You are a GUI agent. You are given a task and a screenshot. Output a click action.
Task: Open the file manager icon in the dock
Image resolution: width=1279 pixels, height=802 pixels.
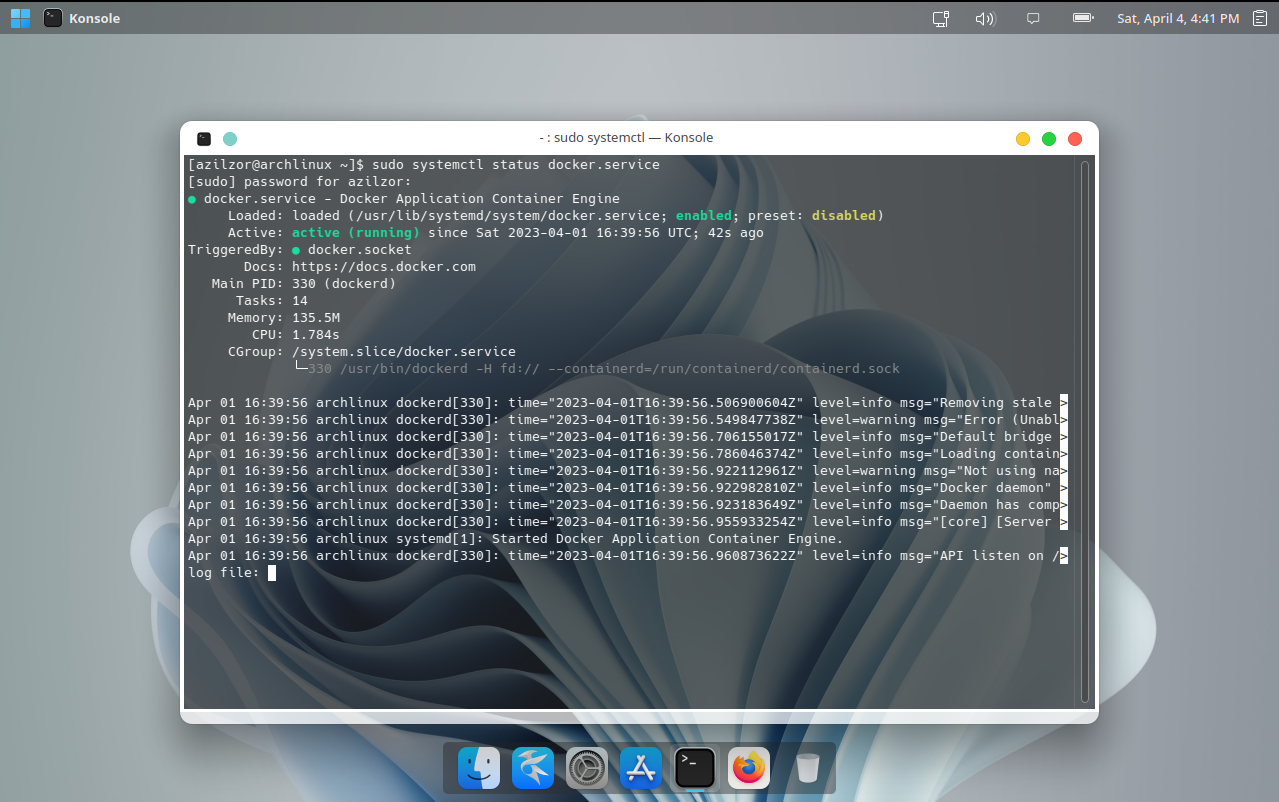pos(478,768)
